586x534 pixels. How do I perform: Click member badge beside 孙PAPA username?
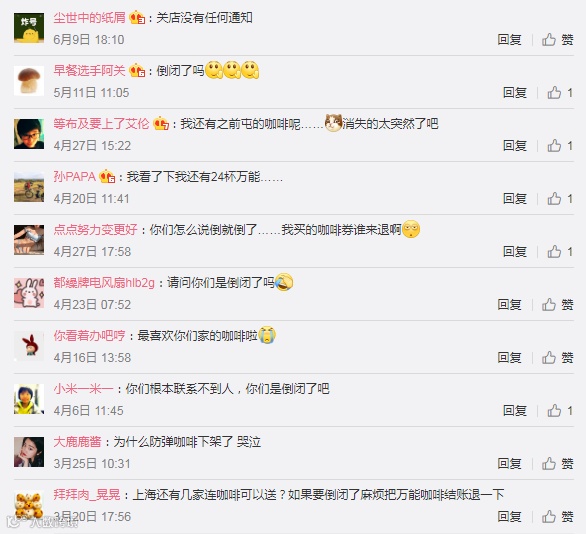tap(107, 176)
